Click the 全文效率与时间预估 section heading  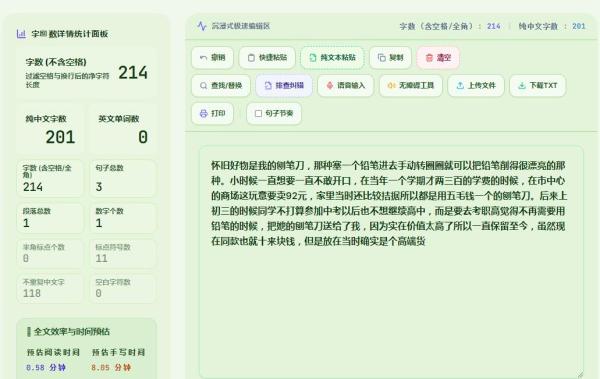coord(72,332)
